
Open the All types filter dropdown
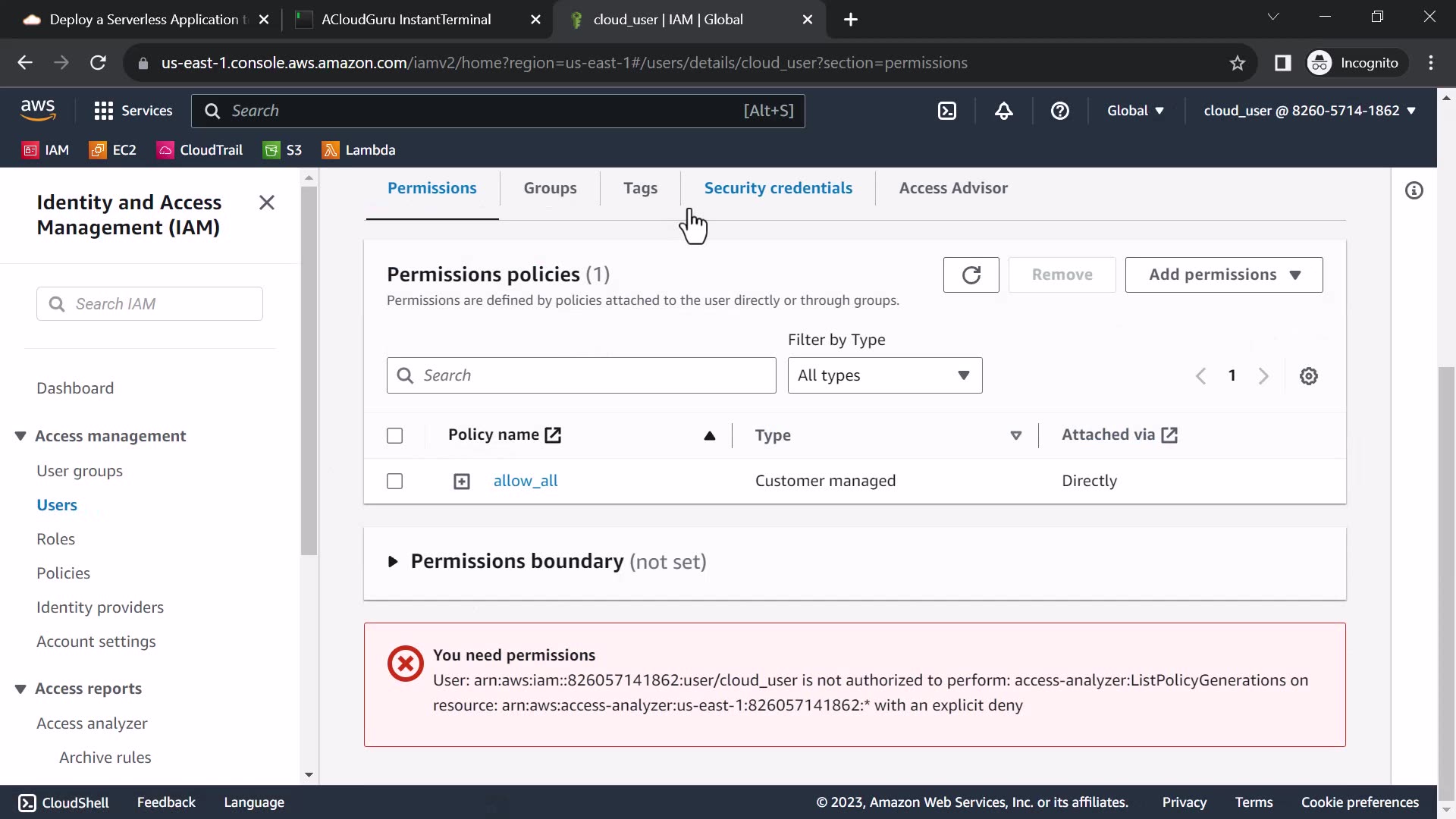pyautogui.click(x=884, y=375)
